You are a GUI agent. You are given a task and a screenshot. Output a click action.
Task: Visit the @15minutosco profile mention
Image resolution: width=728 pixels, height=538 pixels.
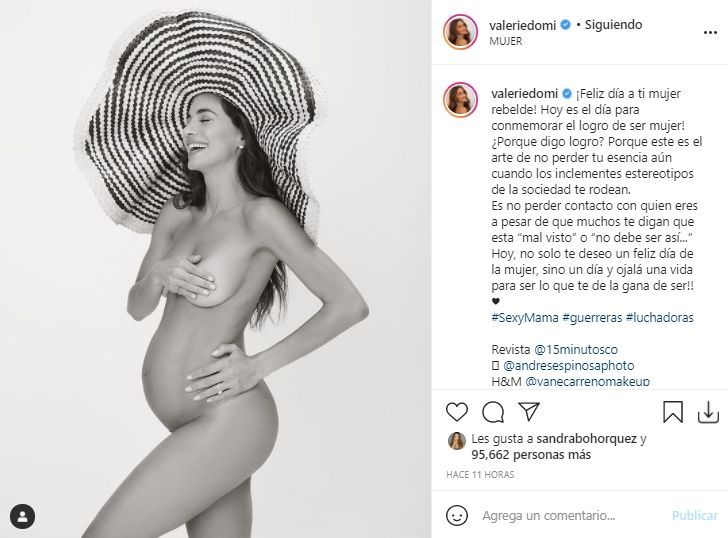(576, 349)
